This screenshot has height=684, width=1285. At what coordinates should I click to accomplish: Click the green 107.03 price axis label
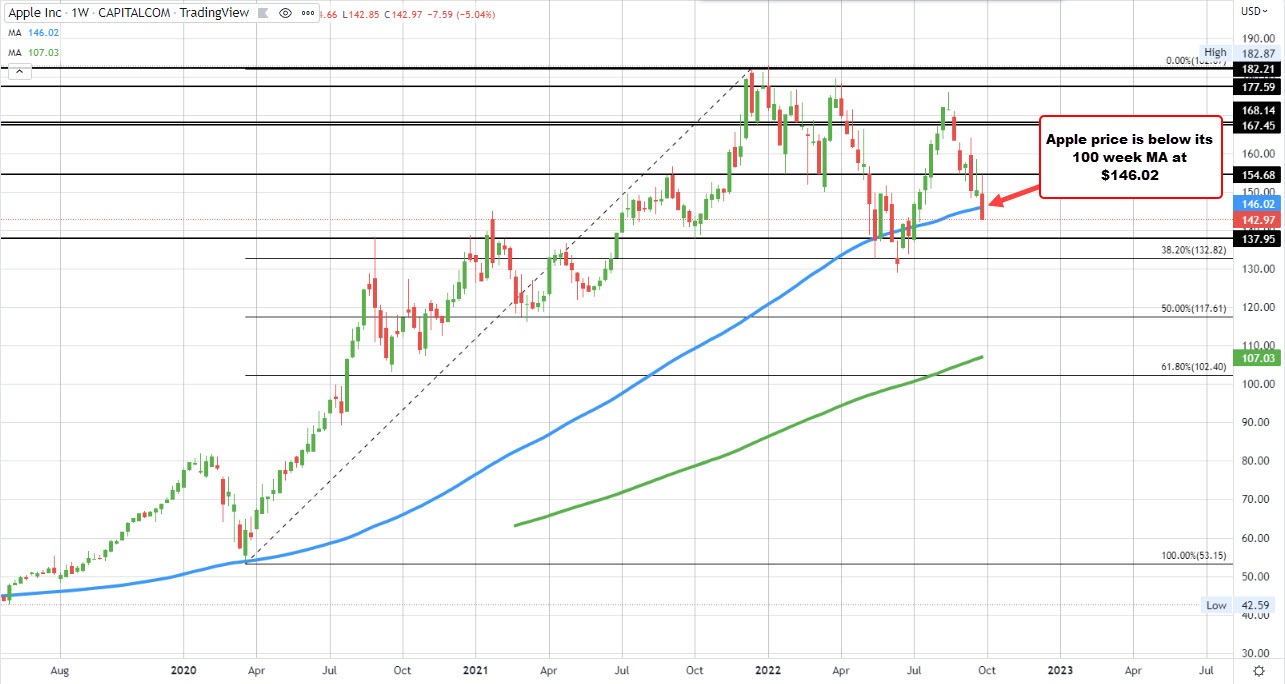[x=1256, y=357]
